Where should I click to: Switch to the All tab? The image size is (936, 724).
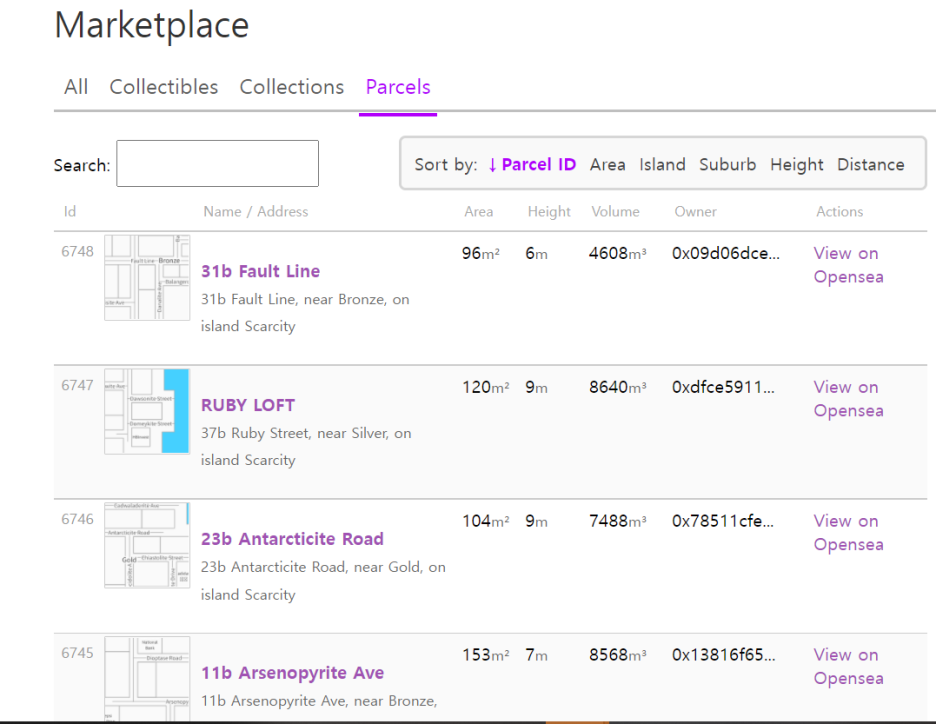(76, 87)
